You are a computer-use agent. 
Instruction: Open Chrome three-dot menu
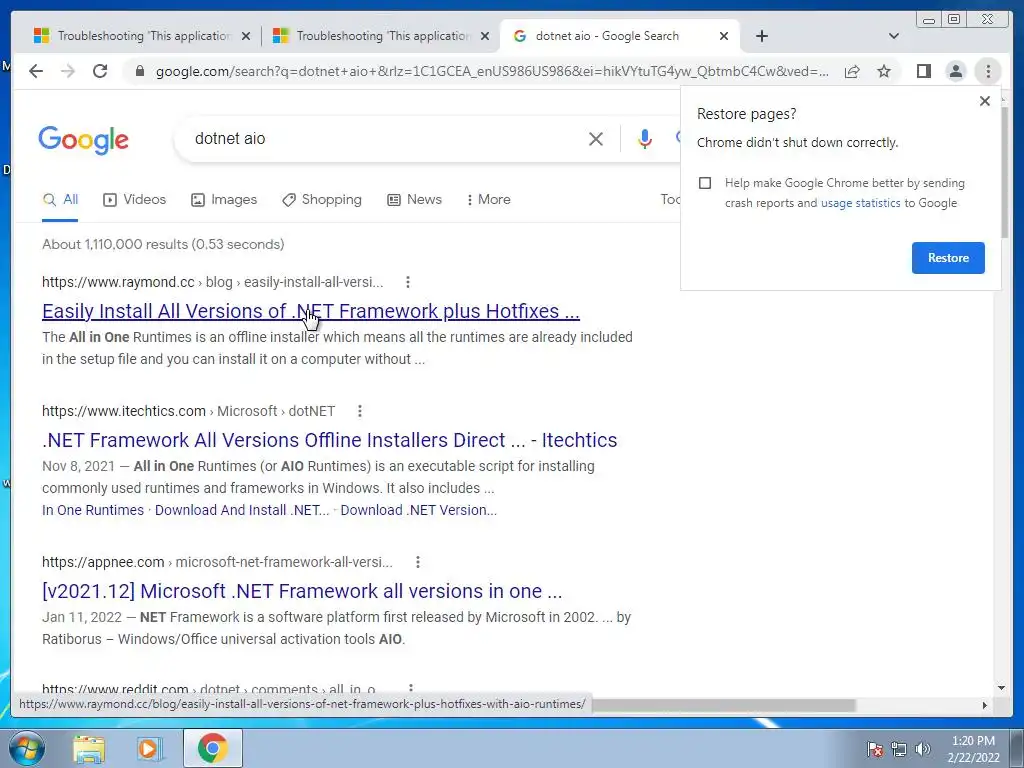coord(988,71)
